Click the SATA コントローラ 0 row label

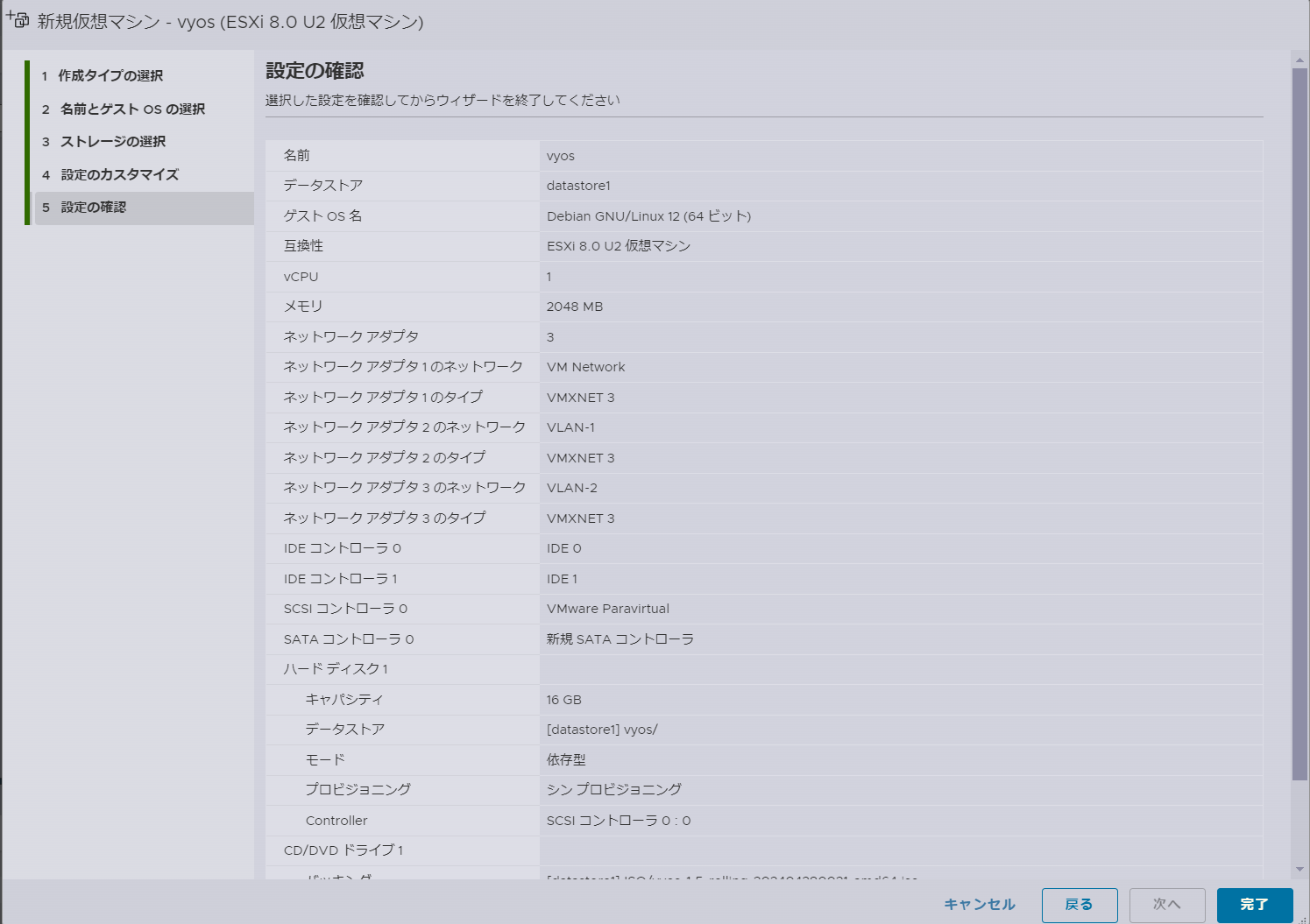pos(349,639)
